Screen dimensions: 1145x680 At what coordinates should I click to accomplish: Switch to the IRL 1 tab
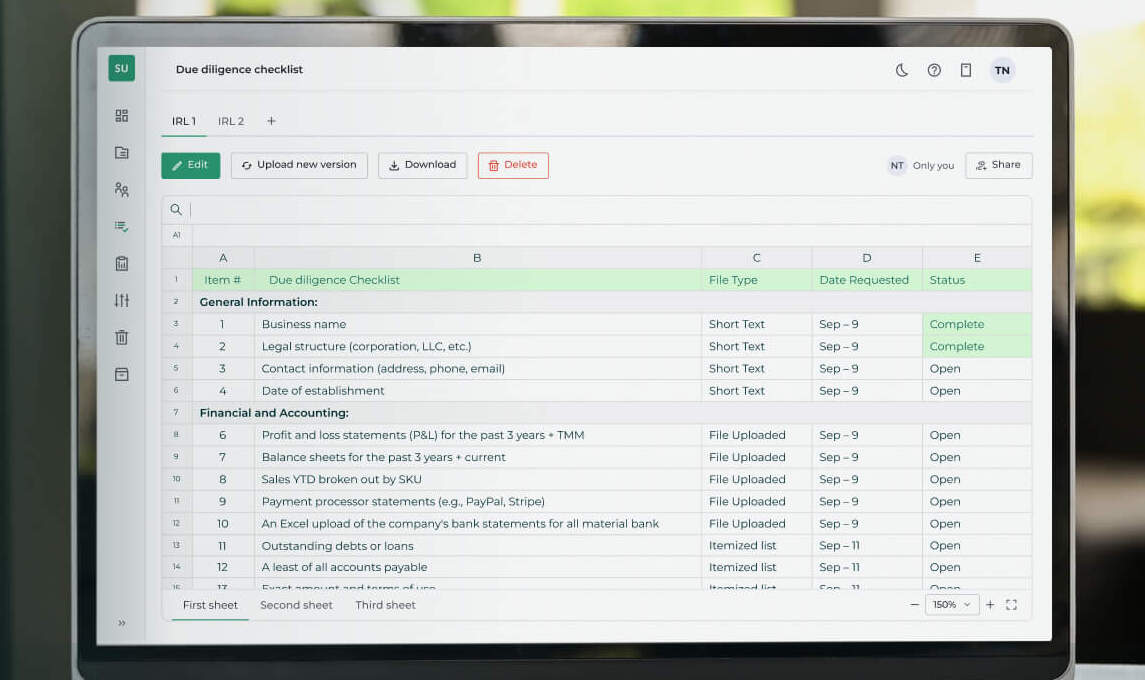point(184,121)
